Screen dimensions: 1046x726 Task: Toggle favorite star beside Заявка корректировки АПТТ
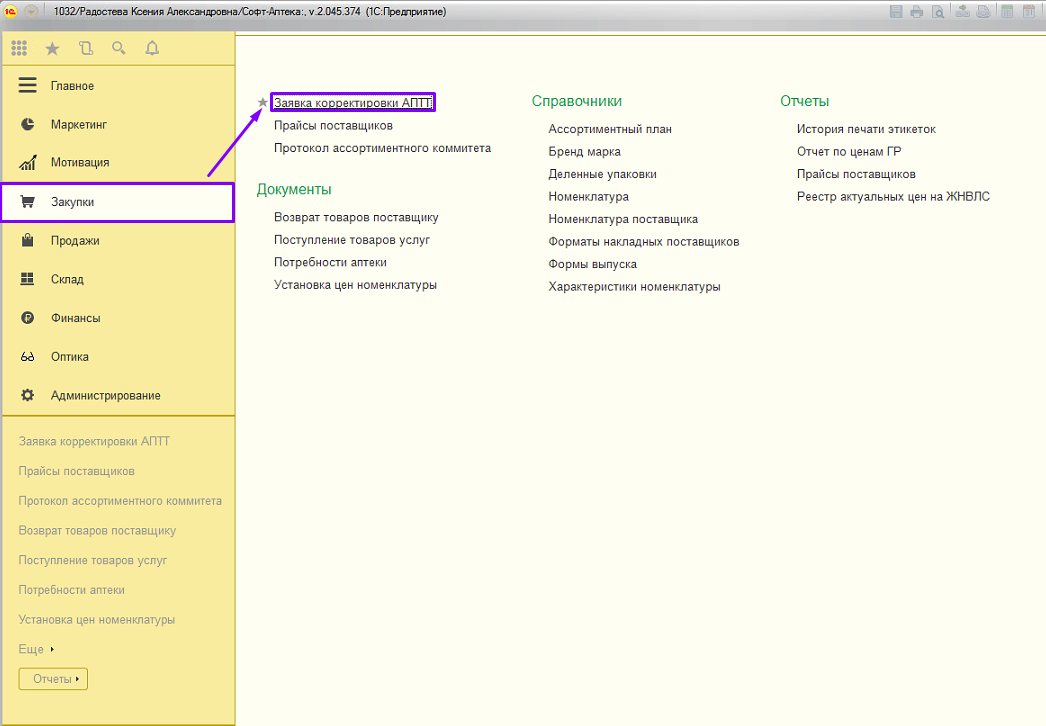click(263, 102)
